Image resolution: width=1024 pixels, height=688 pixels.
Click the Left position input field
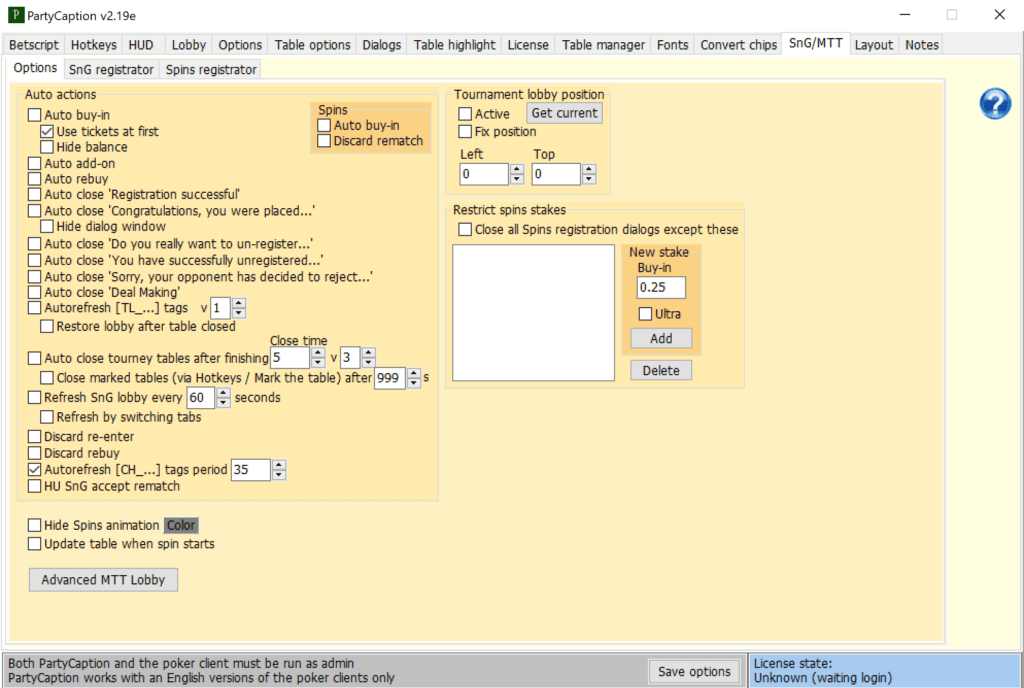point(484,174)
